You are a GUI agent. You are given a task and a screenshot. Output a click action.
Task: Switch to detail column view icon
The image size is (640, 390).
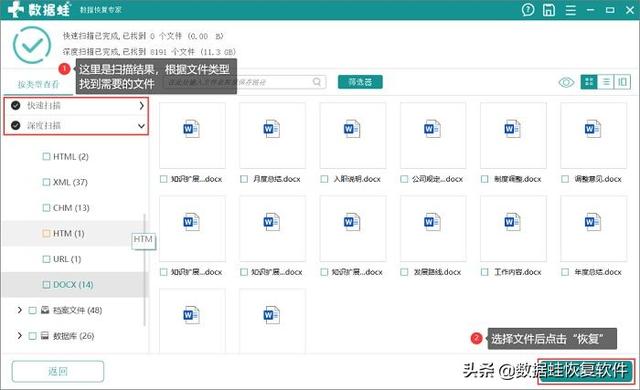[622, 82]
